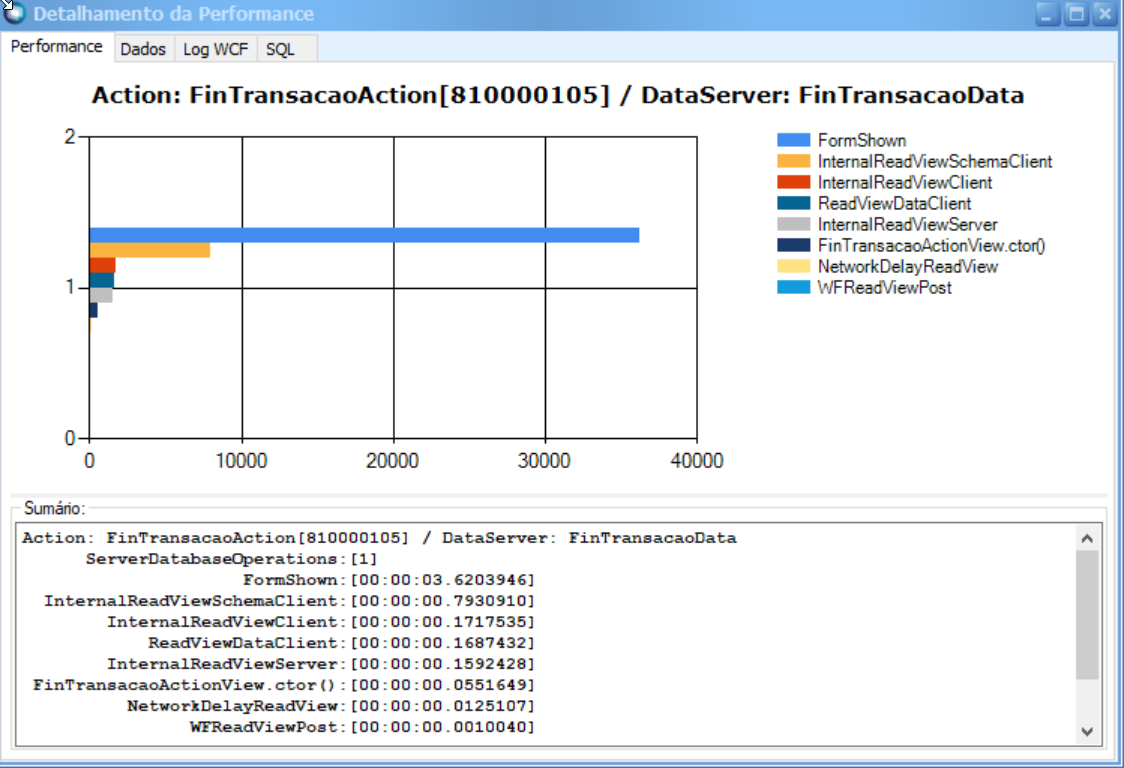
Task: Click the 2 y-axis label
Action: (x=70, y=136)
